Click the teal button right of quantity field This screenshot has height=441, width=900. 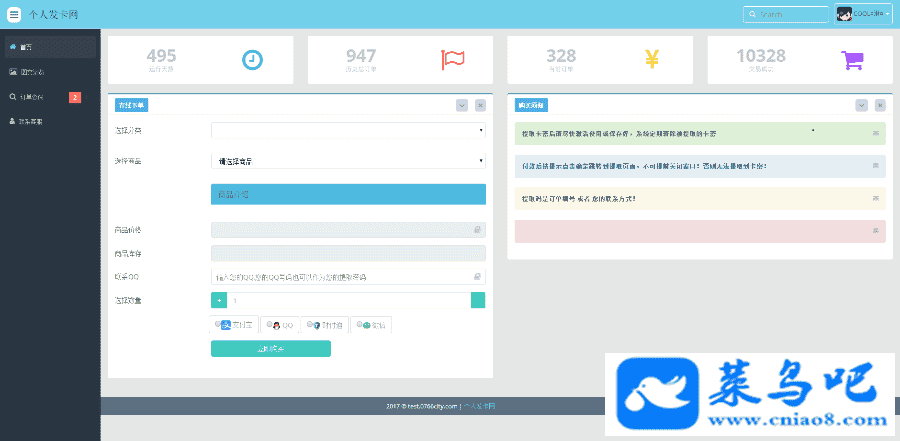click(478, 300)
